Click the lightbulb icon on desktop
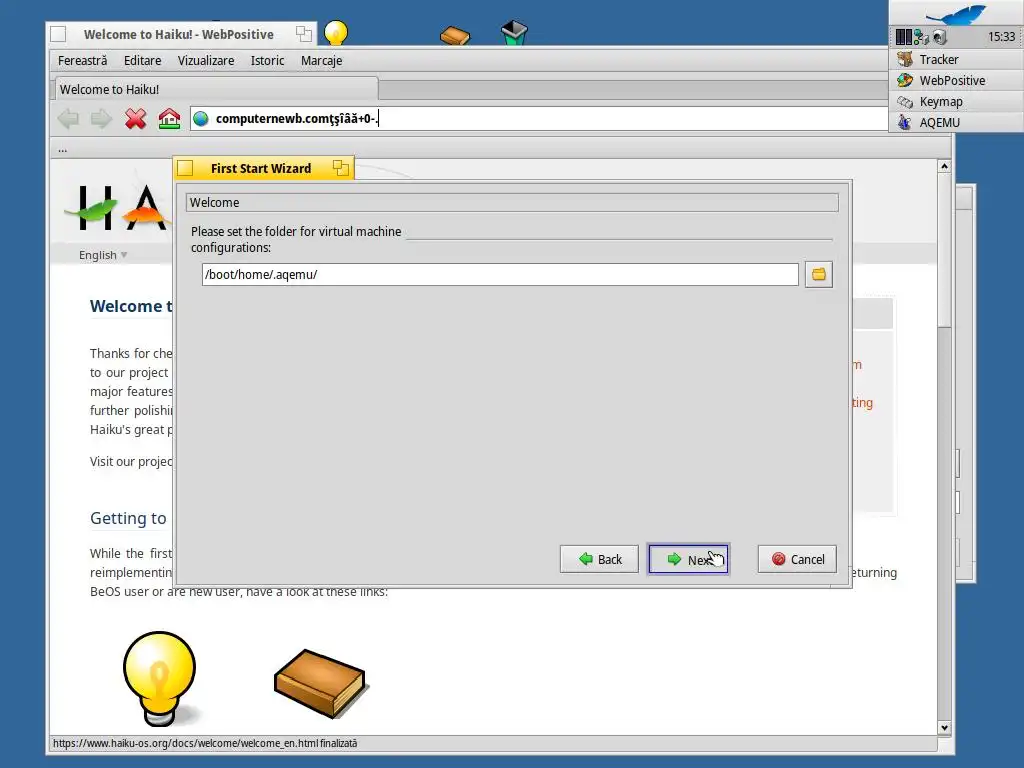1024x768 pixels. 336,33
